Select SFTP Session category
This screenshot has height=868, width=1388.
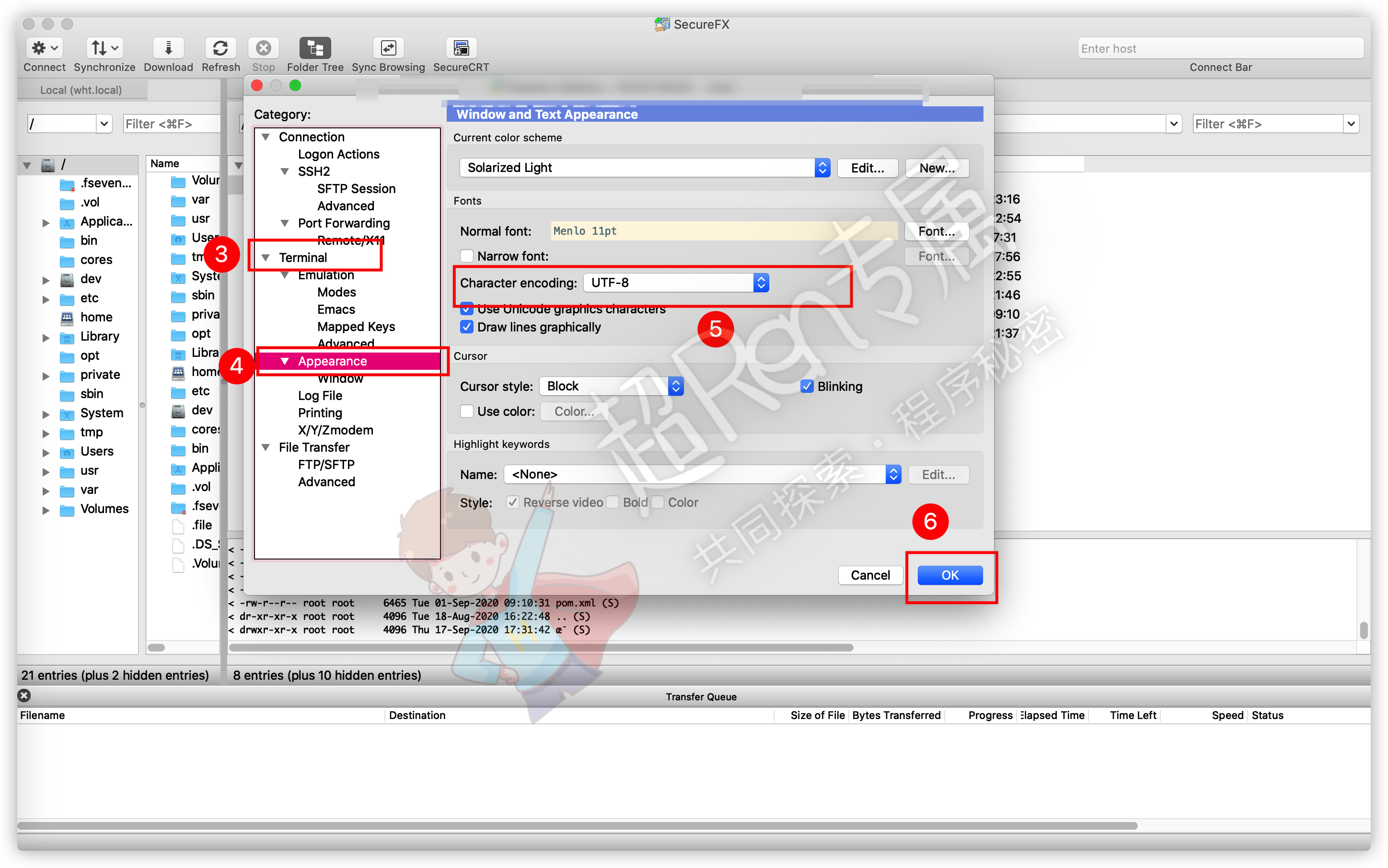[356, 188]
